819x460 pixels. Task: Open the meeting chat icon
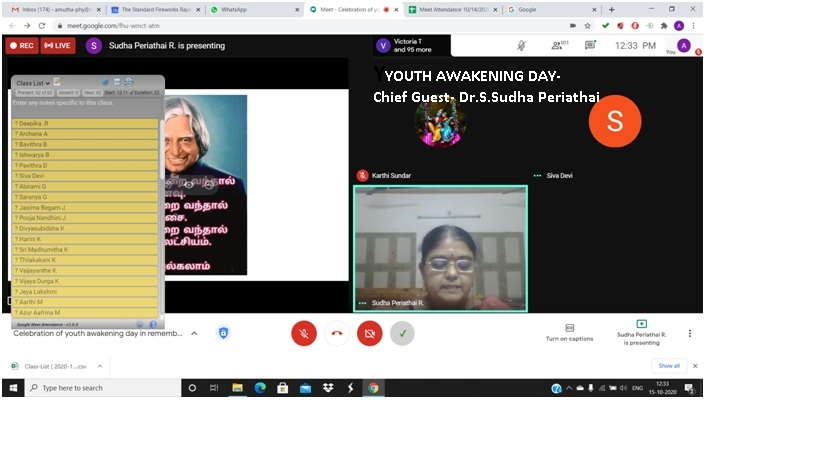pos(590,45)
